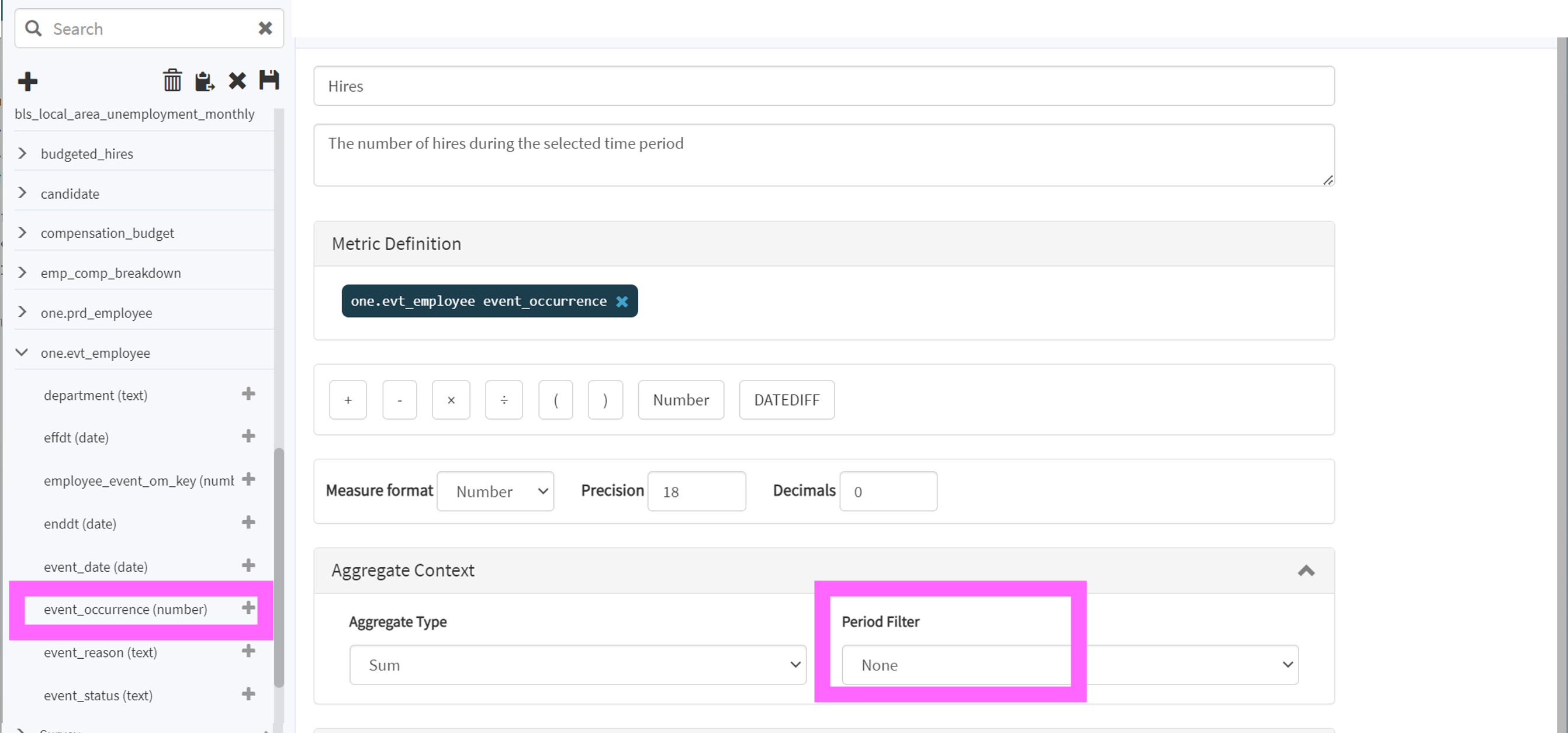
Task: Click the add new item plus icon
Action: tap(27, 81)
